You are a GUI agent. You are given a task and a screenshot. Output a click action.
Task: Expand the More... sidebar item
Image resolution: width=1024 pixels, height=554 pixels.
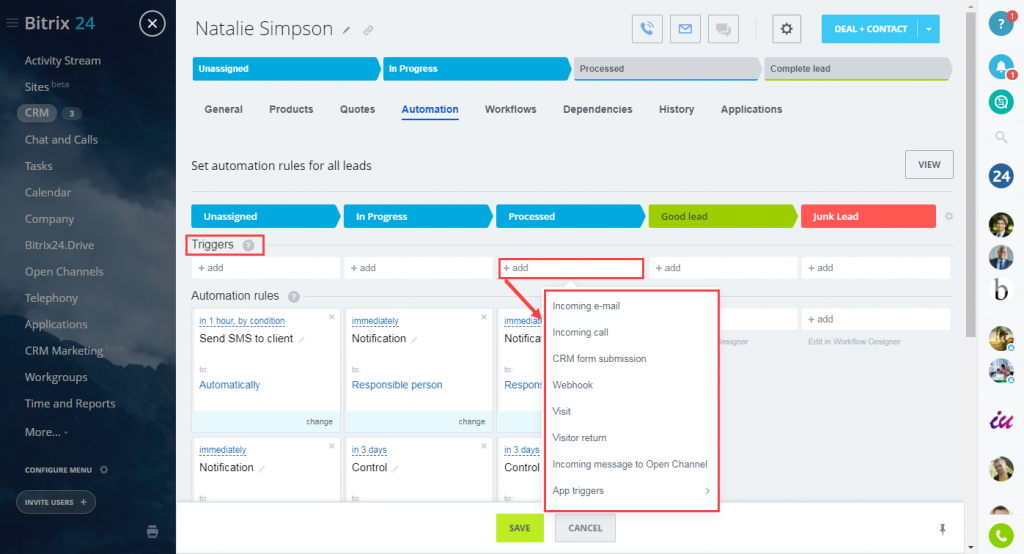coord(46,432)
